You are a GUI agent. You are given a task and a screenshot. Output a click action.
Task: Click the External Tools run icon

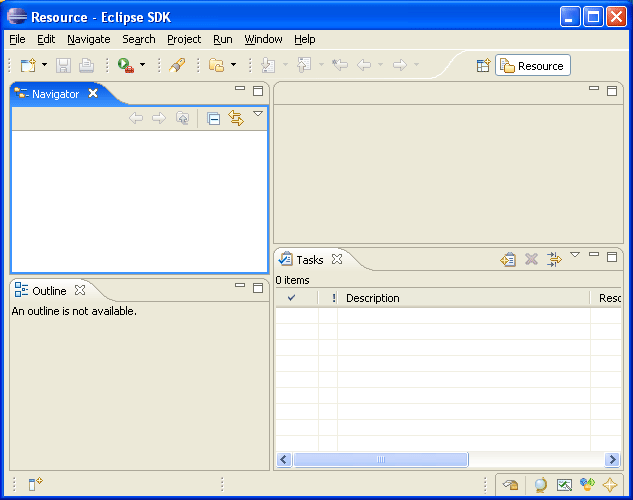point(126,65)
